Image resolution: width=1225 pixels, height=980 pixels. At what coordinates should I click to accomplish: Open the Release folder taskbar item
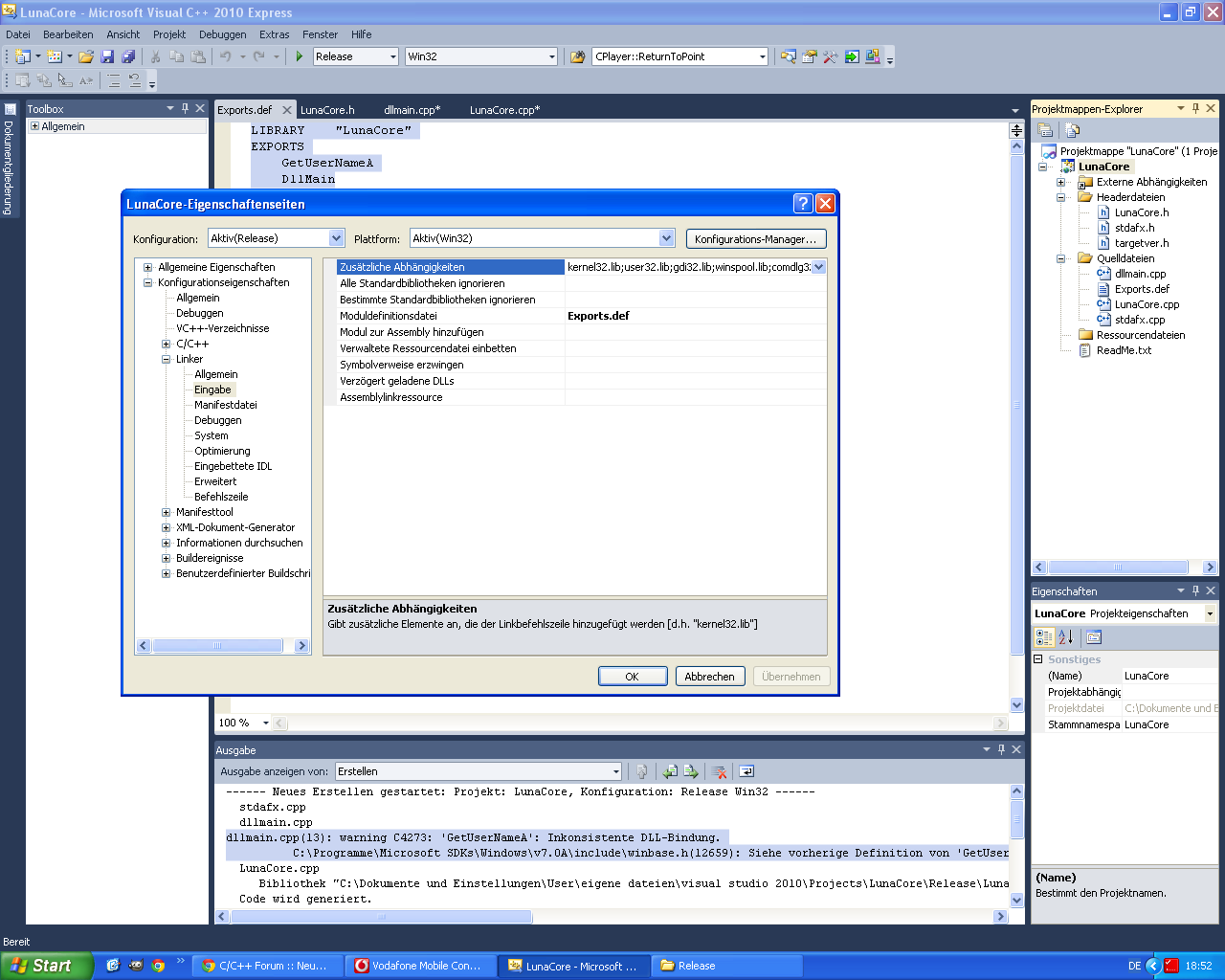[727, 966]
